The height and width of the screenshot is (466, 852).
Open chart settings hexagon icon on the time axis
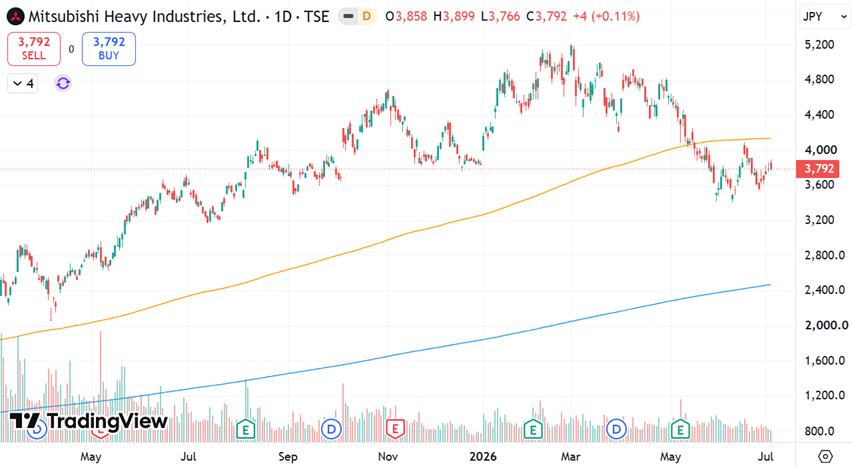(x=825, y=456)
